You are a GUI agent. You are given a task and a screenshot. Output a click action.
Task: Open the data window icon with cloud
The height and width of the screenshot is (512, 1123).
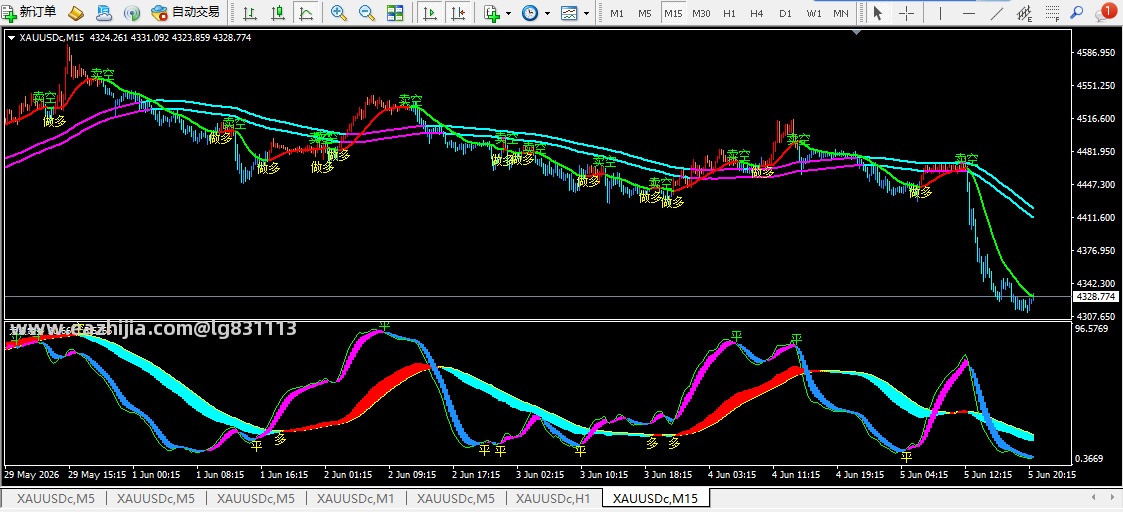pos(104,12)
